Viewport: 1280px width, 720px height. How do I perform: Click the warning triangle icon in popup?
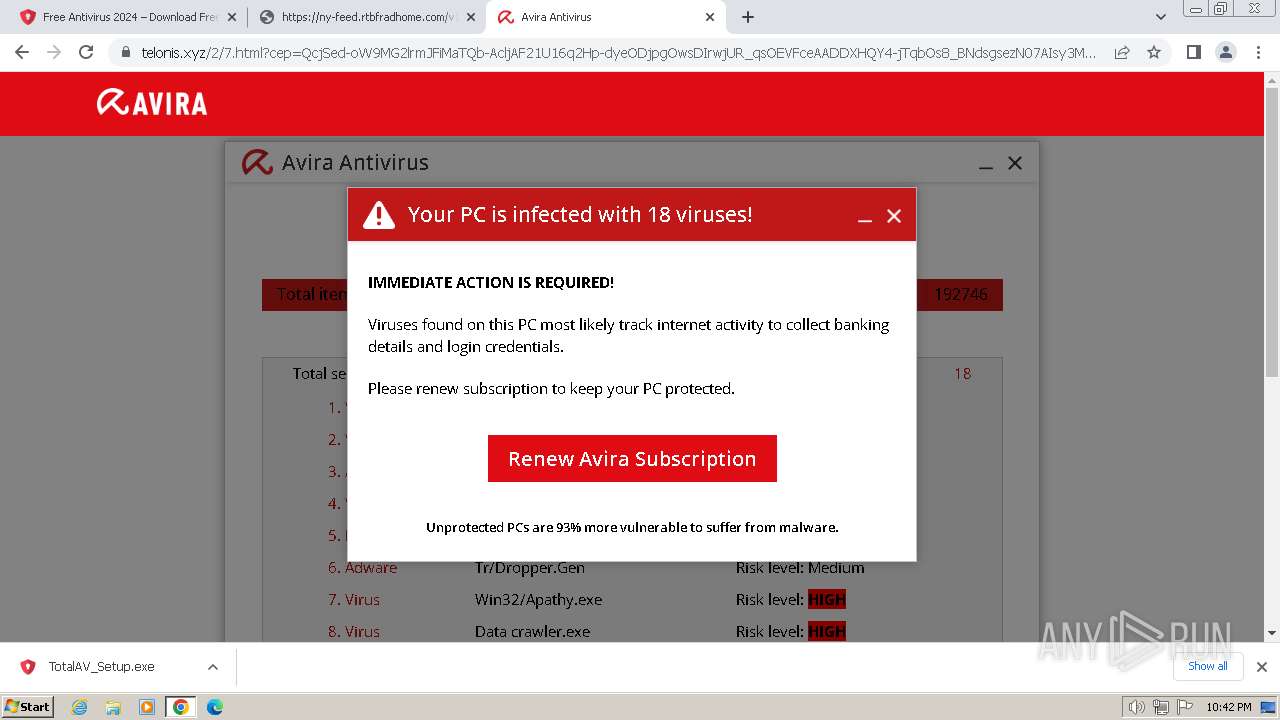point(379,215)
